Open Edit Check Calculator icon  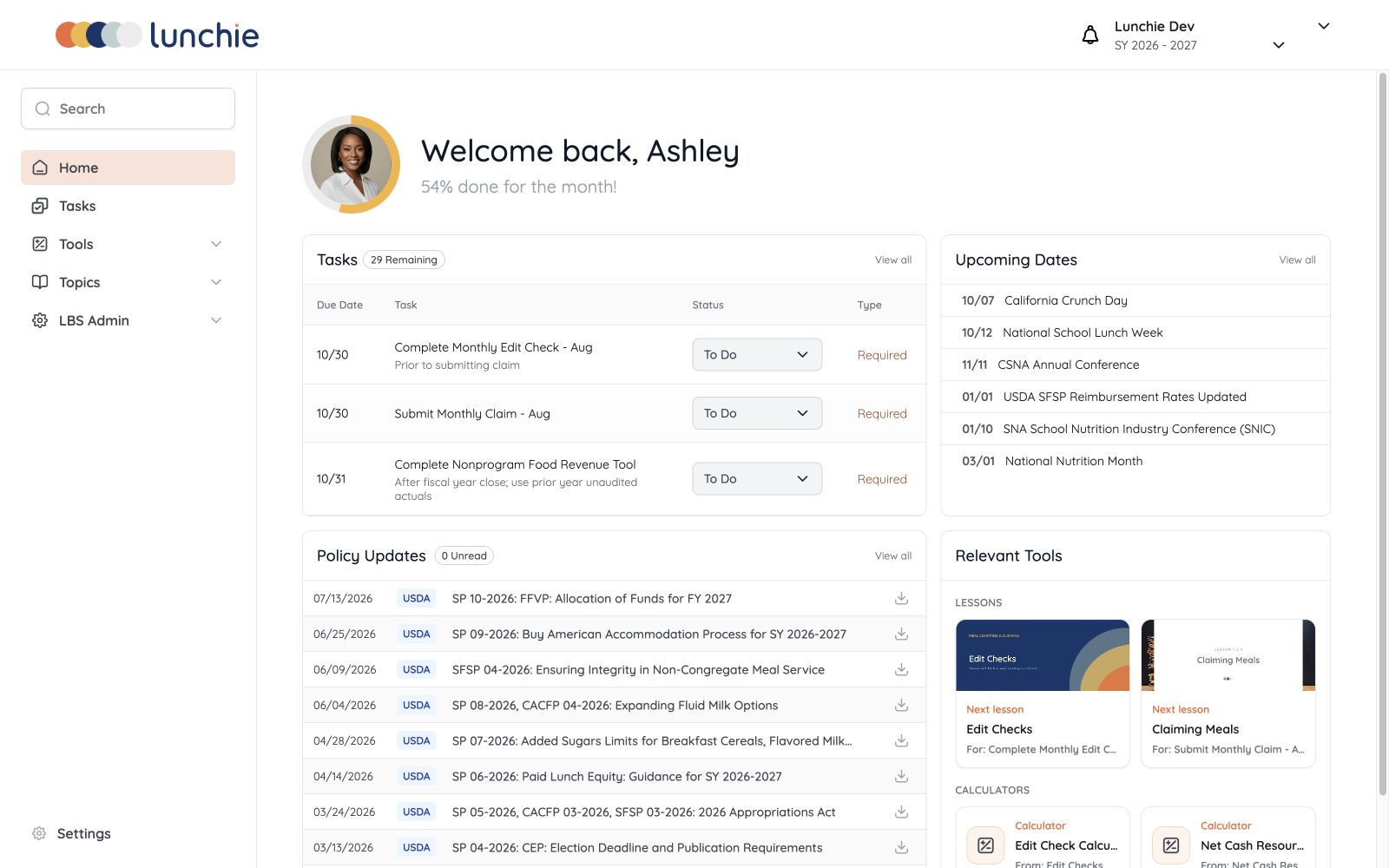[x=985, y=845]
